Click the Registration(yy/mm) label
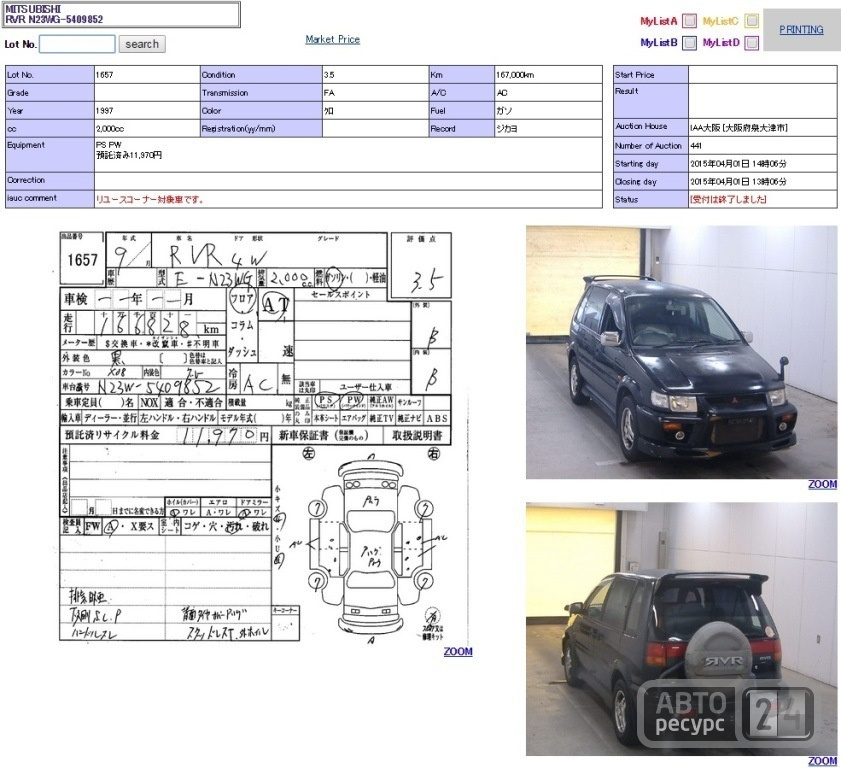 238,129
